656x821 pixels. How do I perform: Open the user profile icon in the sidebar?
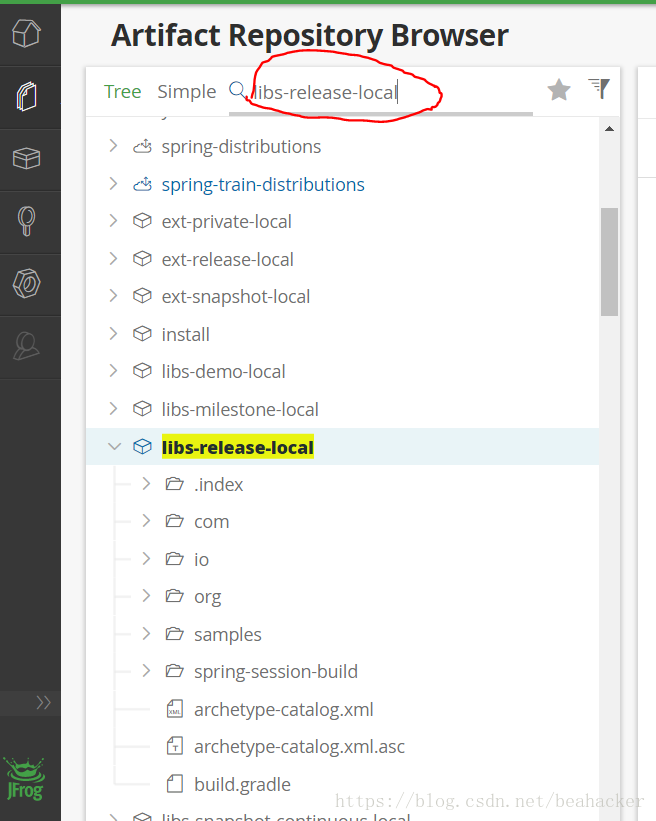click(26, 346)
